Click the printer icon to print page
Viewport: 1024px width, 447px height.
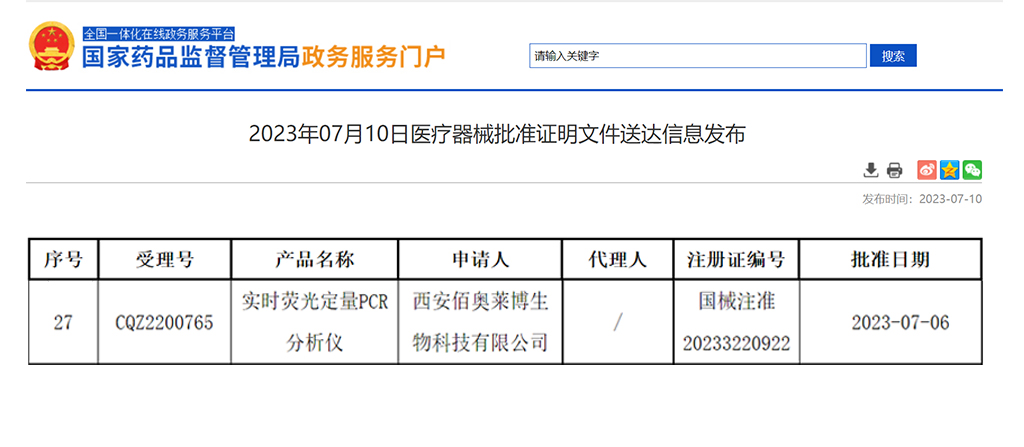point(894,170)
